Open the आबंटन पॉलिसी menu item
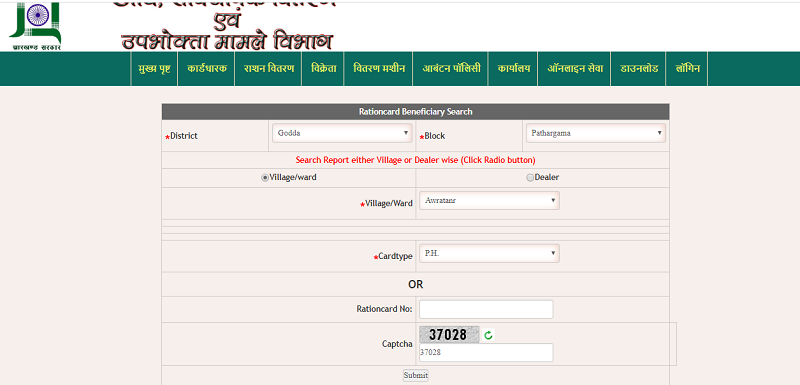800x385 pixels. [451, 68]
